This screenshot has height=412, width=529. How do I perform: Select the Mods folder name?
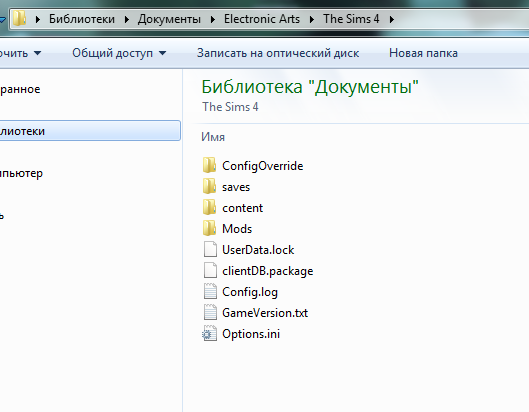coord(237,229)
